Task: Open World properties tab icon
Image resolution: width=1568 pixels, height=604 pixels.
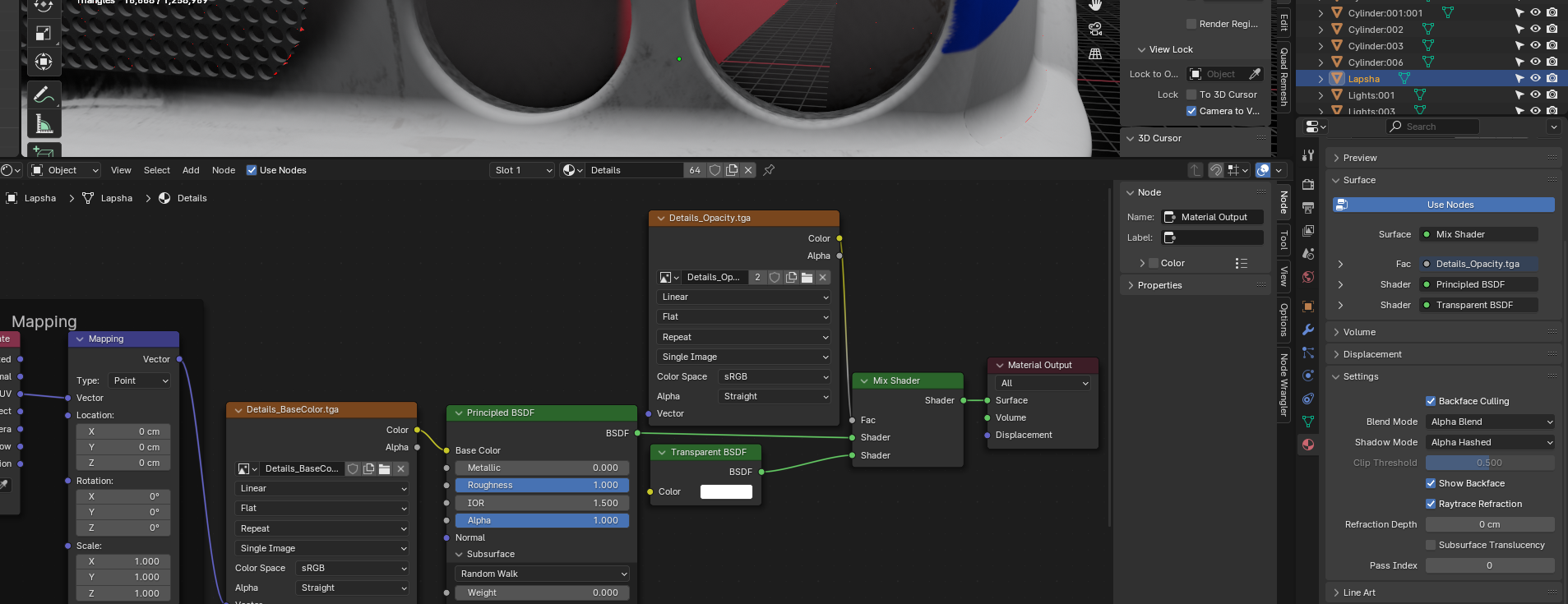Action: coord(1308,277)
